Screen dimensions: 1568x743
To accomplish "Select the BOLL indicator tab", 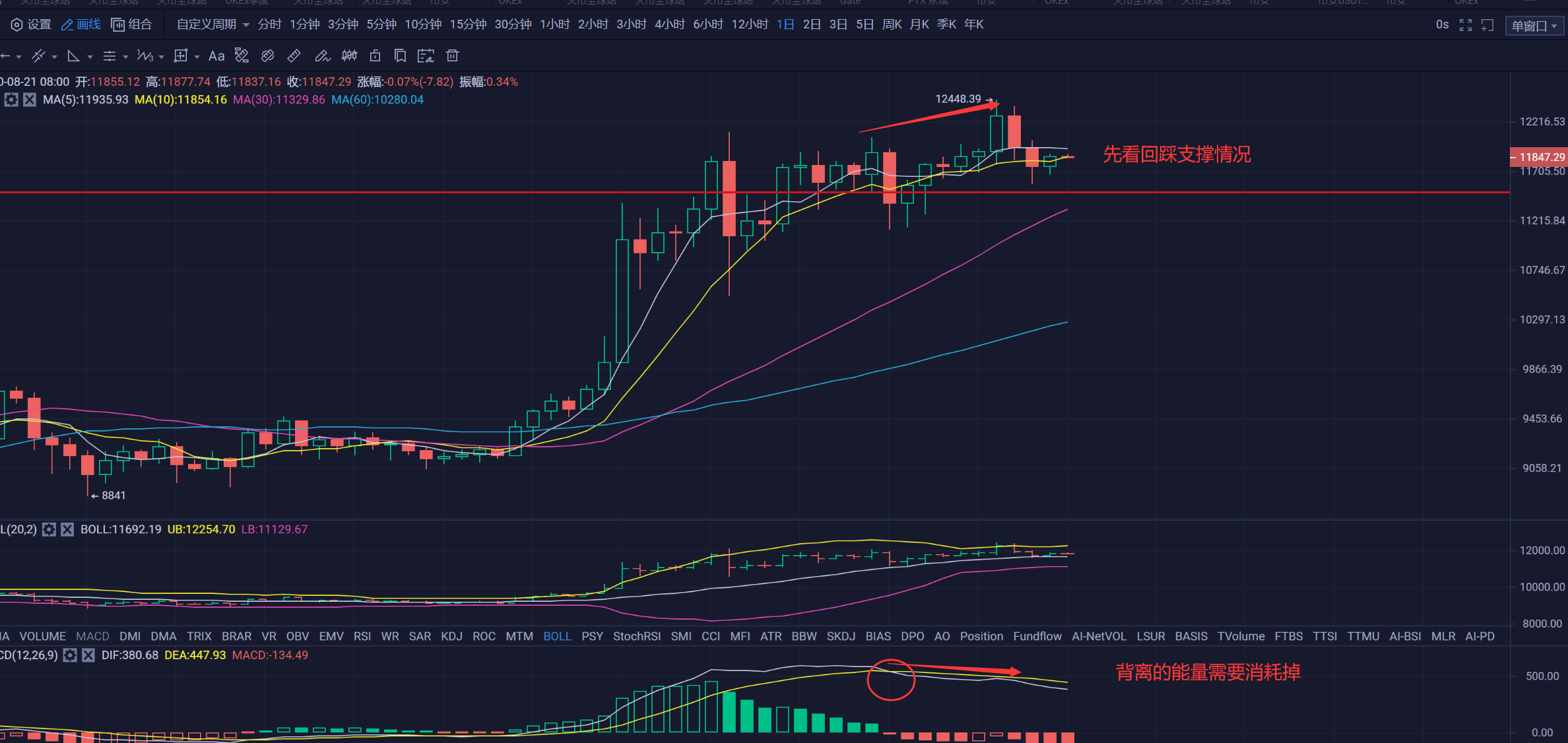I will click(557, 636).
